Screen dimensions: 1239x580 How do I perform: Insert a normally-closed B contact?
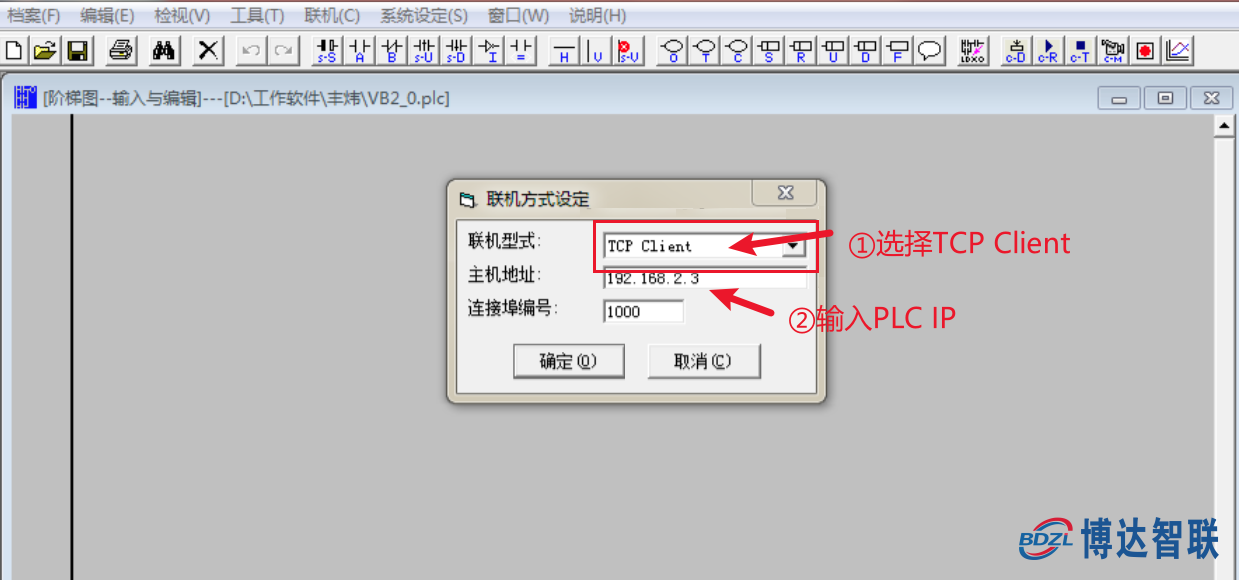click(392, 50)
